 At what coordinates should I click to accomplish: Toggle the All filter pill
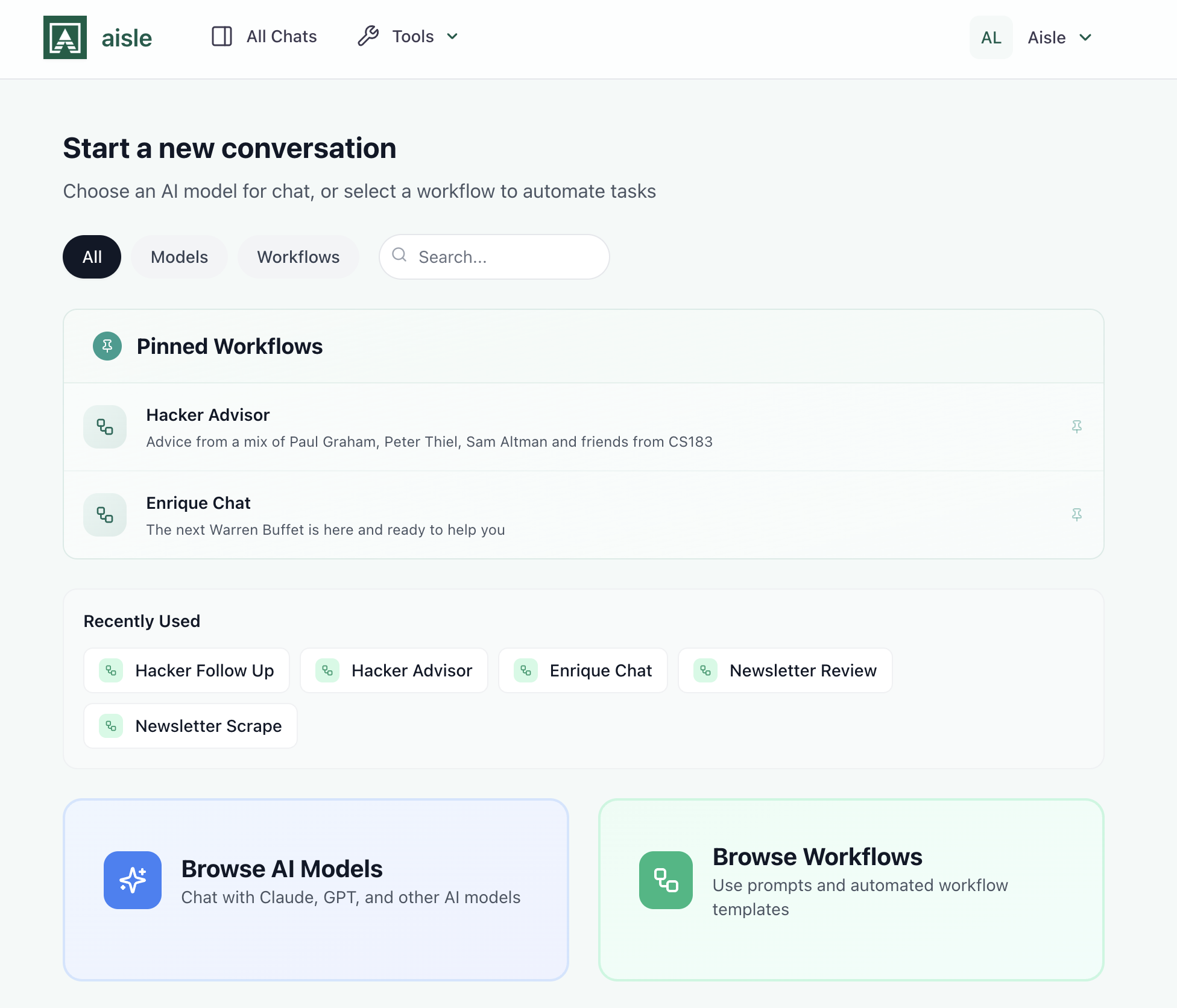coord(92,256)
